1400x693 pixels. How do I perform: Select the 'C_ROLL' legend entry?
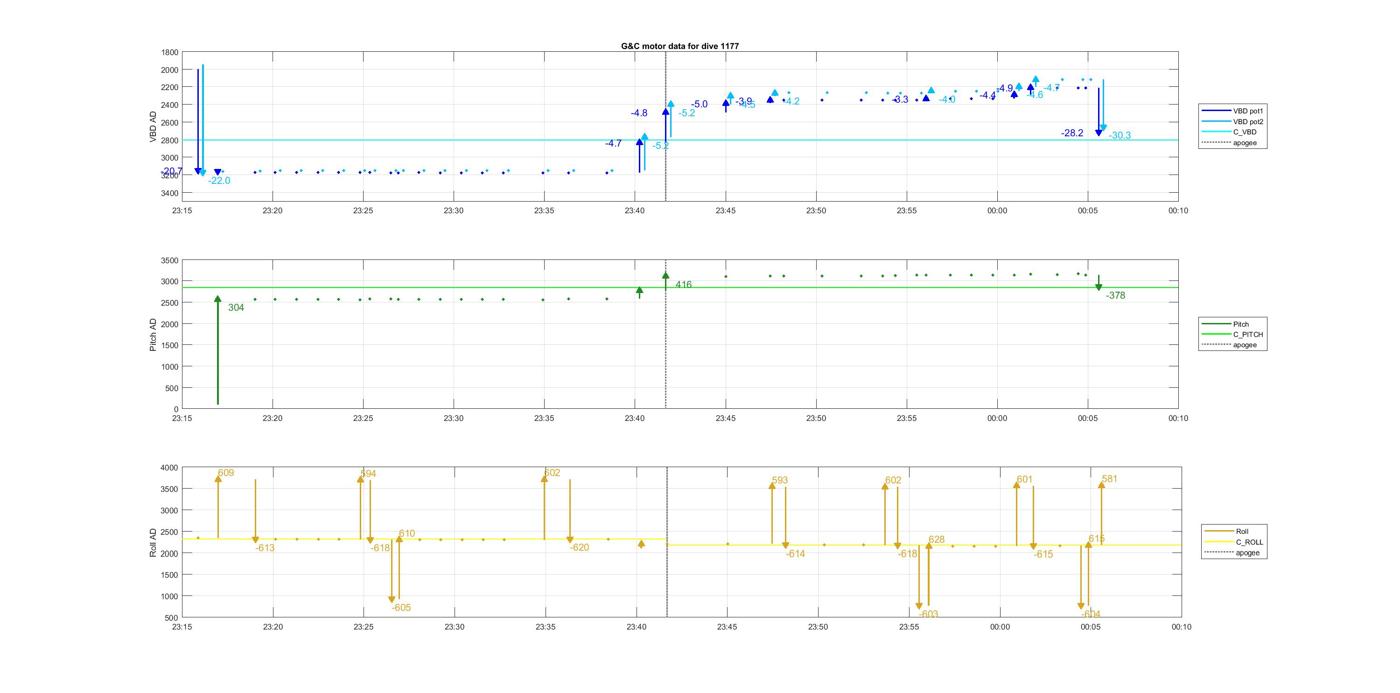point(1236,542)
